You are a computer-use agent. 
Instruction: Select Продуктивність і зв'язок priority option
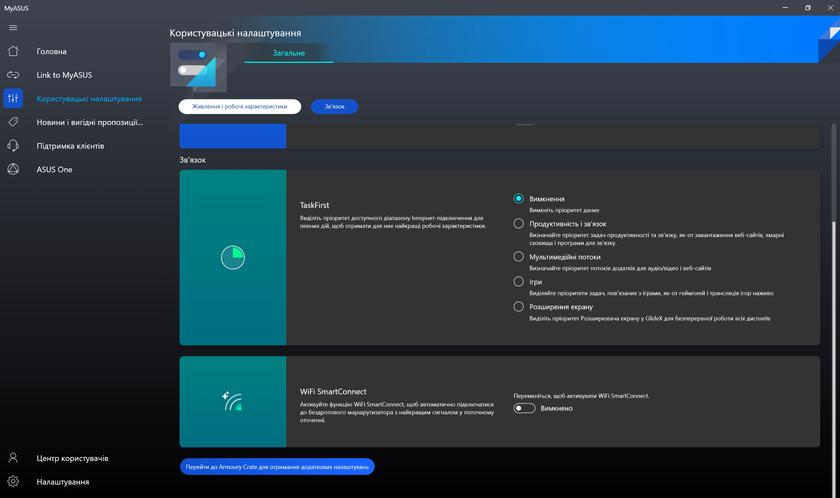coord(518,224)
